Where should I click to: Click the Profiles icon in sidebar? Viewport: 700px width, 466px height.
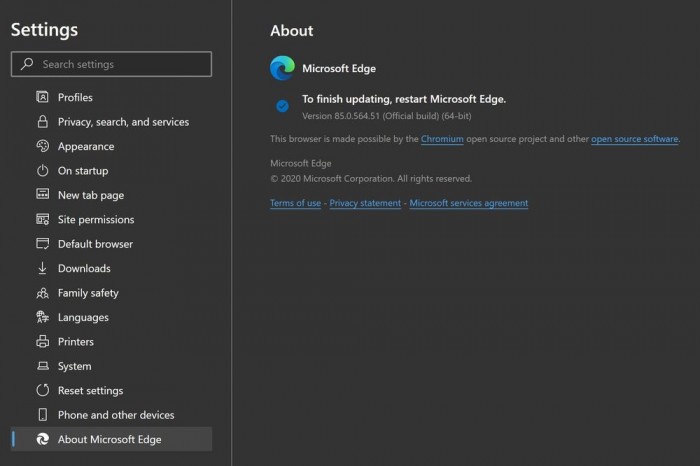[43, 97]
